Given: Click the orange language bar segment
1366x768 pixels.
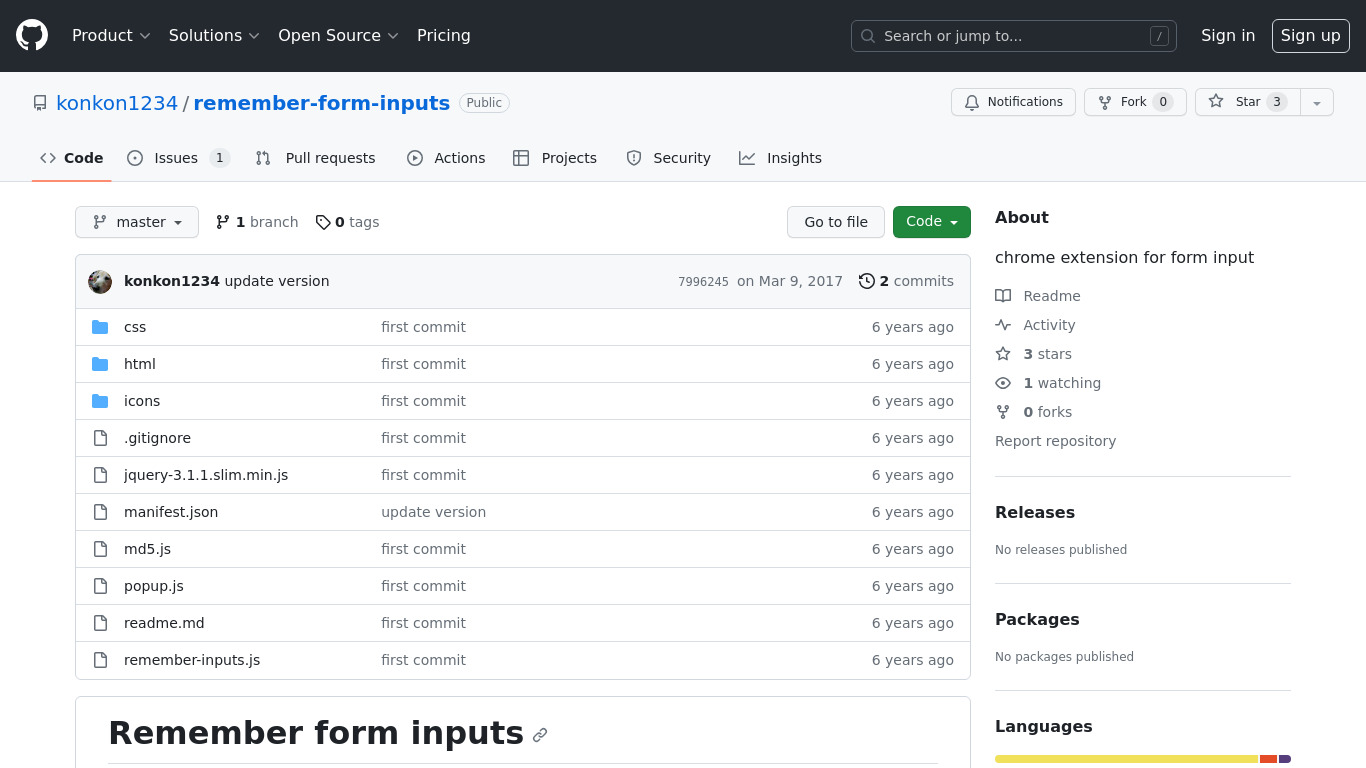Looking at the screenshot, I should click(x=1269, y=759).
